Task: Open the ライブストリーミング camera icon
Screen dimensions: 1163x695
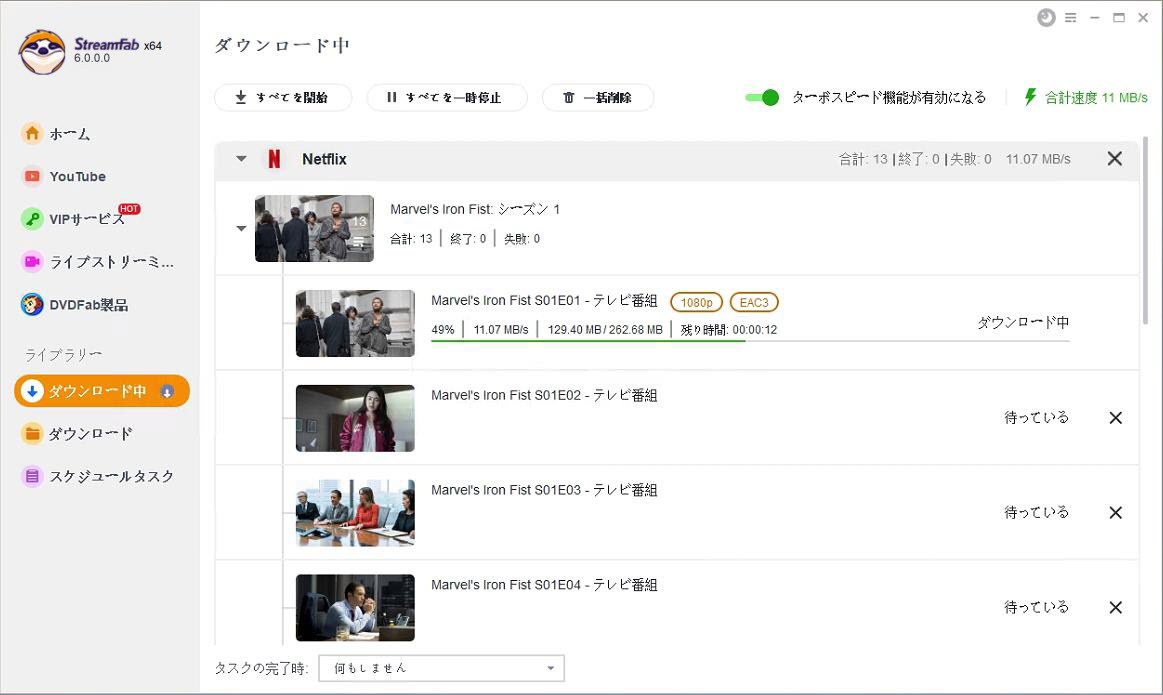Action: click(32, 261)
